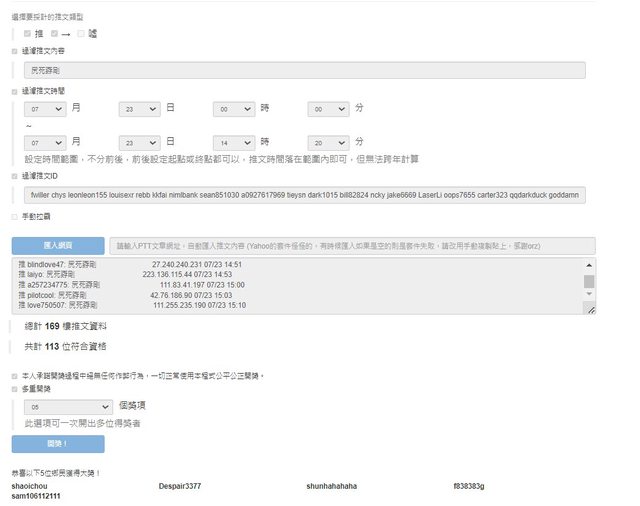Expand the number of prizes dropdown

[x=68, y=407]
